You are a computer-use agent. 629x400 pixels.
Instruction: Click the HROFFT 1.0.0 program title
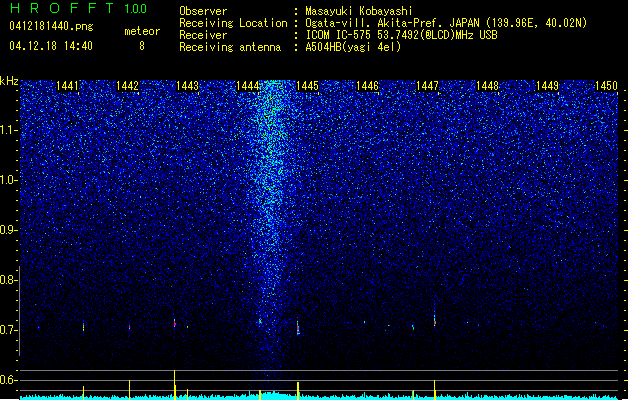79,8
